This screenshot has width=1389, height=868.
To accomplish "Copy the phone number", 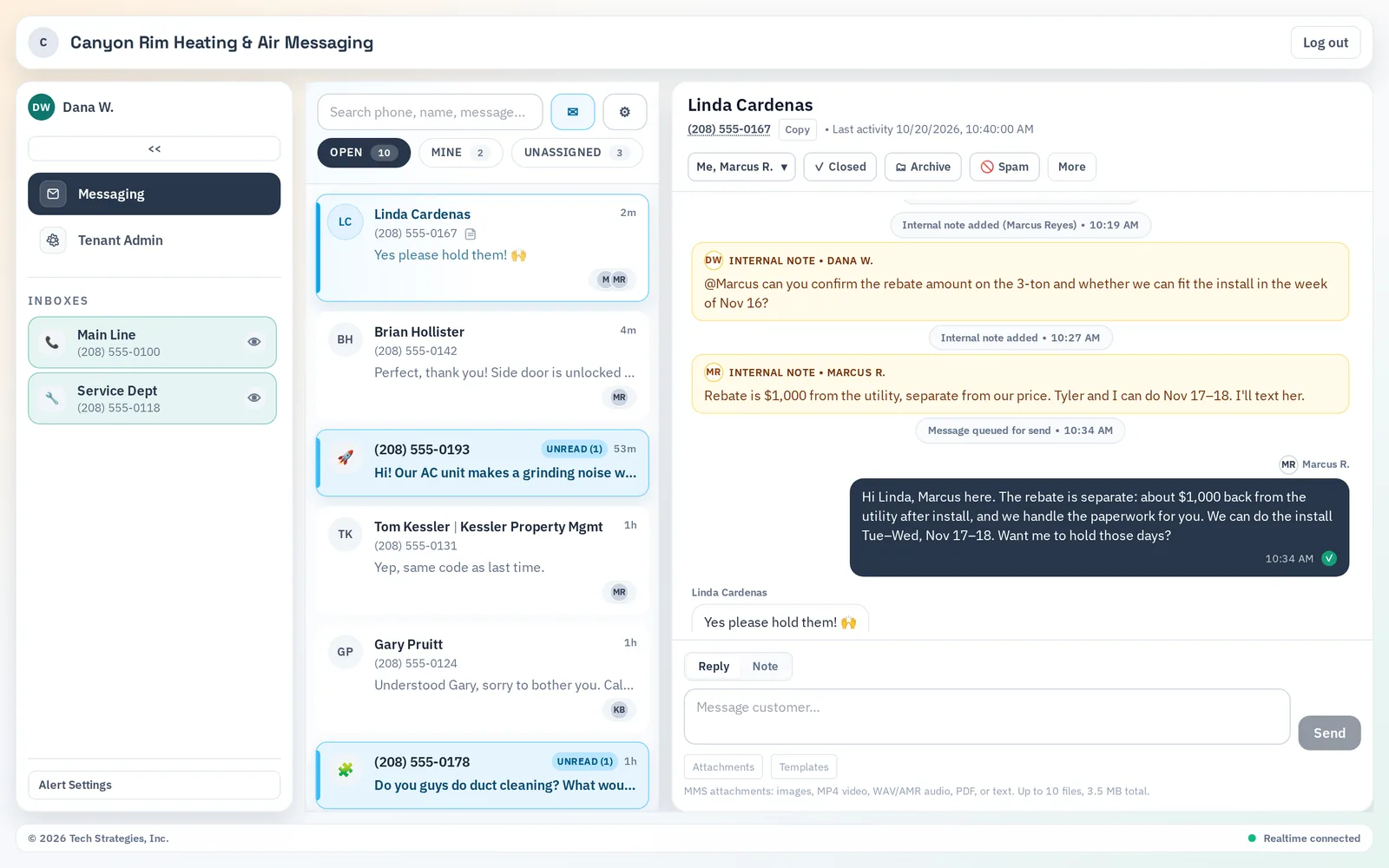I will [797, 129].
